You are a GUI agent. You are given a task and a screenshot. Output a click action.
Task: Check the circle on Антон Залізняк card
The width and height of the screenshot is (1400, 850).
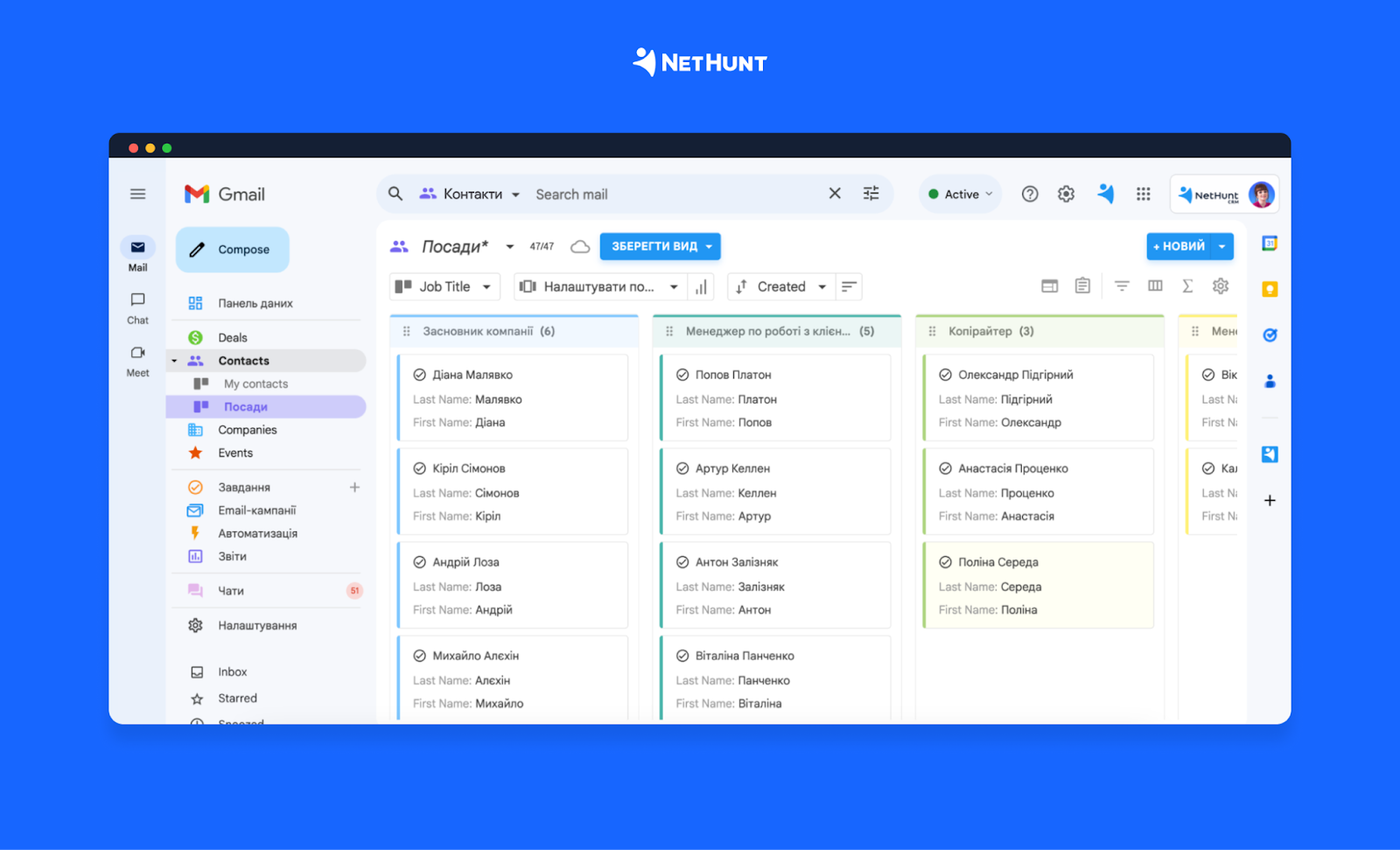[x=682, y=562]
